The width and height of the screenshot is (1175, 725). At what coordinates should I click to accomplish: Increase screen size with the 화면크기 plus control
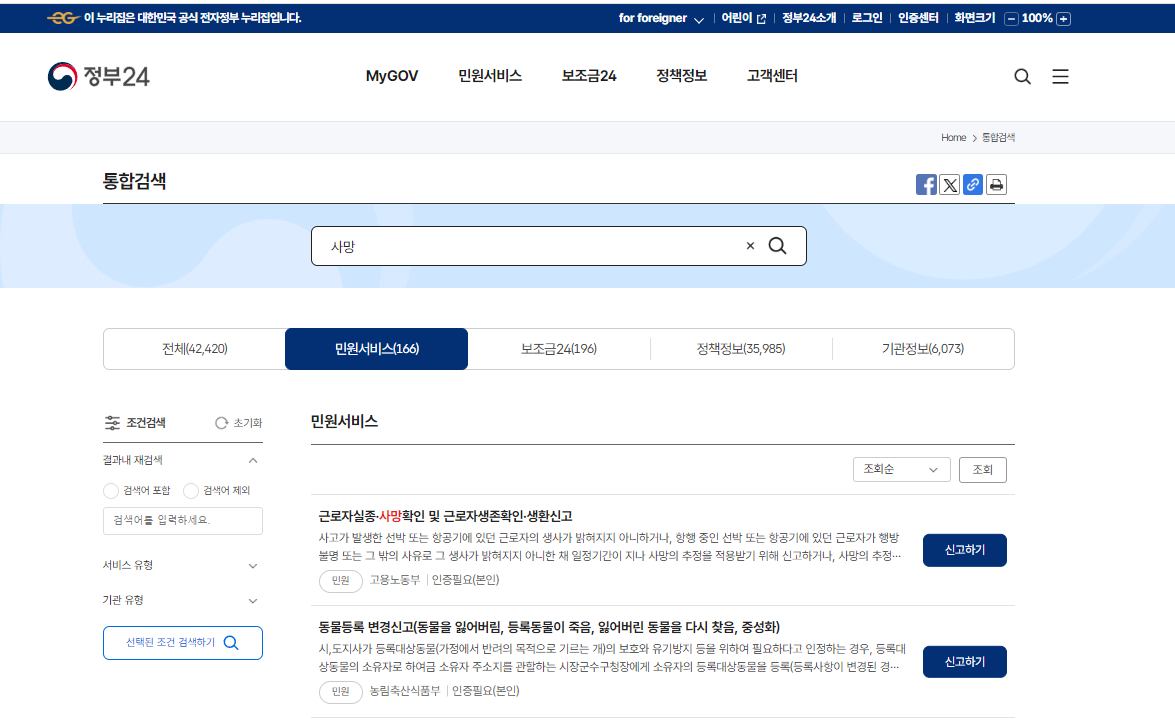pos(1062,17)
